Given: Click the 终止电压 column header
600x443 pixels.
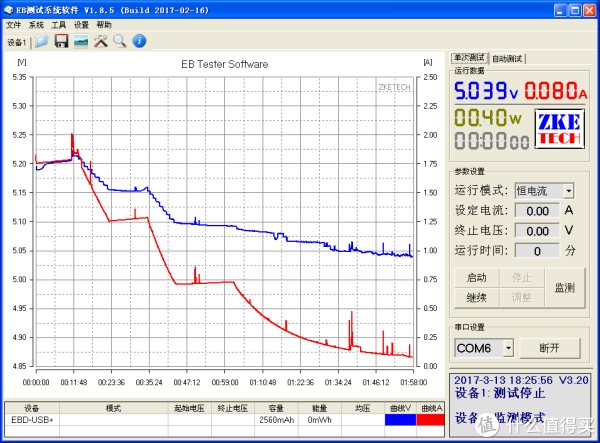Looking at the screenshot, I should pos(233,408).
